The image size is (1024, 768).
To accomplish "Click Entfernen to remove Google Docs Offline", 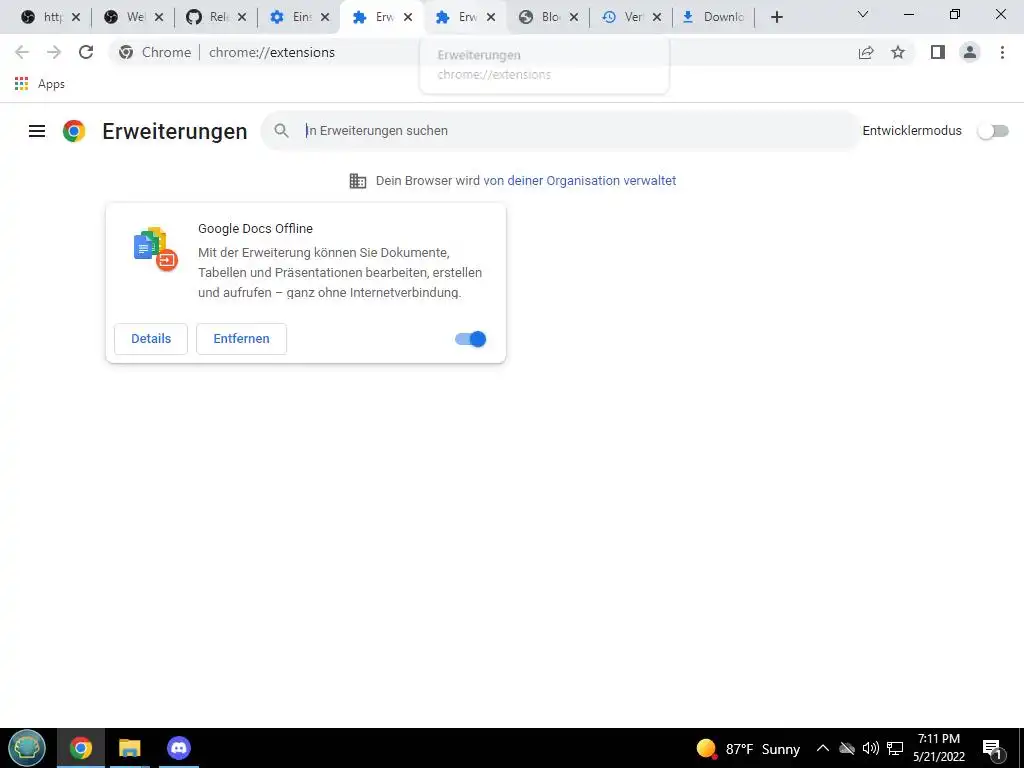I will pos(242,339).
